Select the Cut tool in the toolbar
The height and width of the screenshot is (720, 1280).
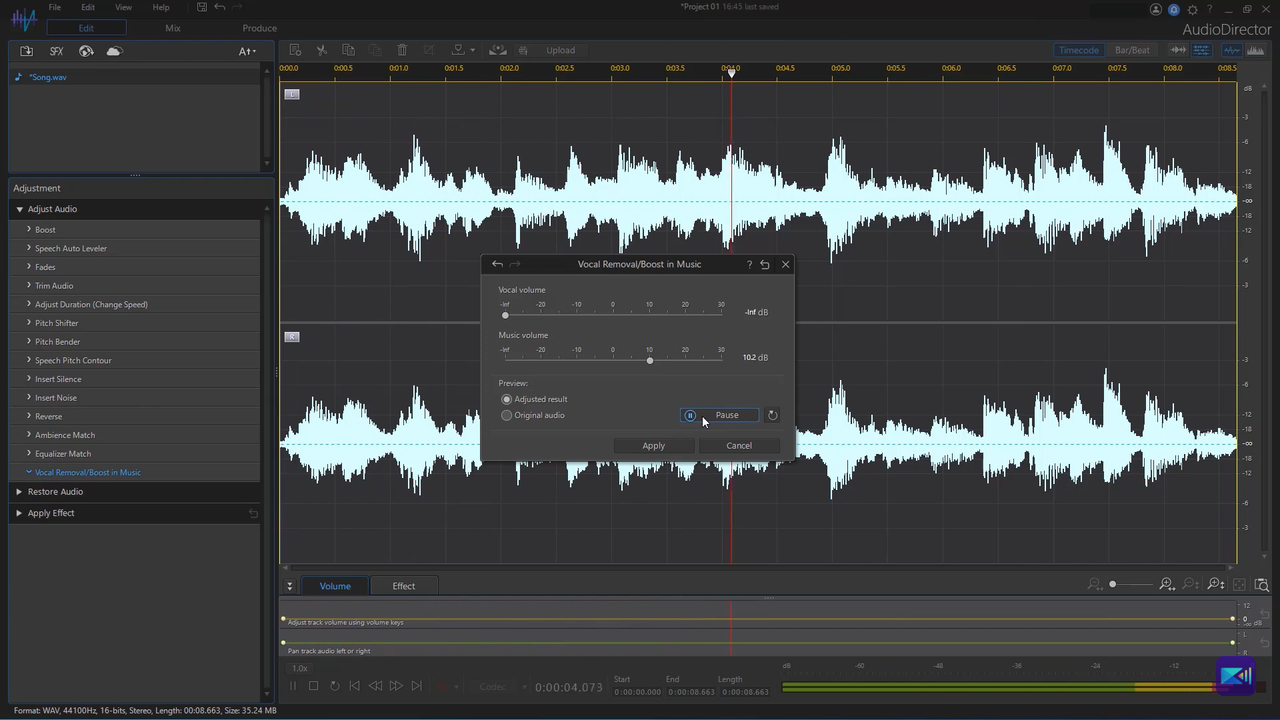point(321,50)
